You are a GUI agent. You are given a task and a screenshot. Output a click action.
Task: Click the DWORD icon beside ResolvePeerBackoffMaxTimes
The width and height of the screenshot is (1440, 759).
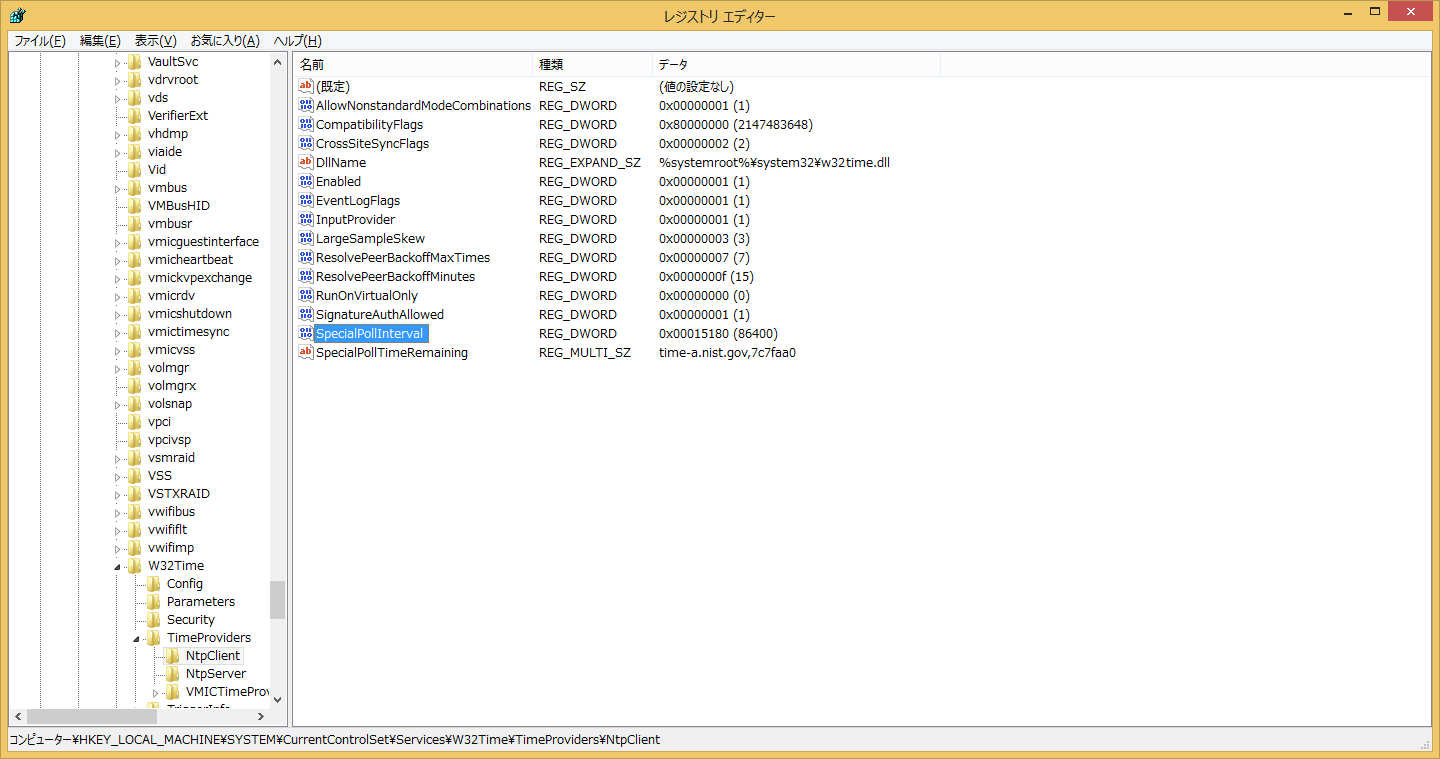(306, 257)
